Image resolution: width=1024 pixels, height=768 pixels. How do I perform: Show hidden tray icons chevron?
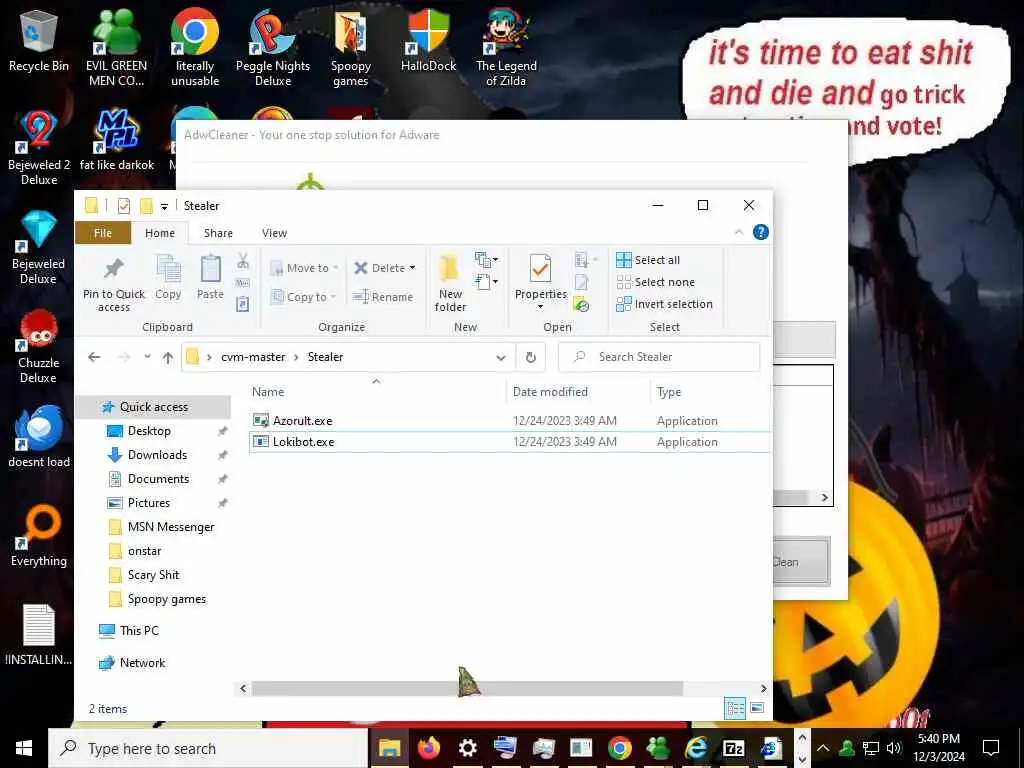tap(823, 748)
